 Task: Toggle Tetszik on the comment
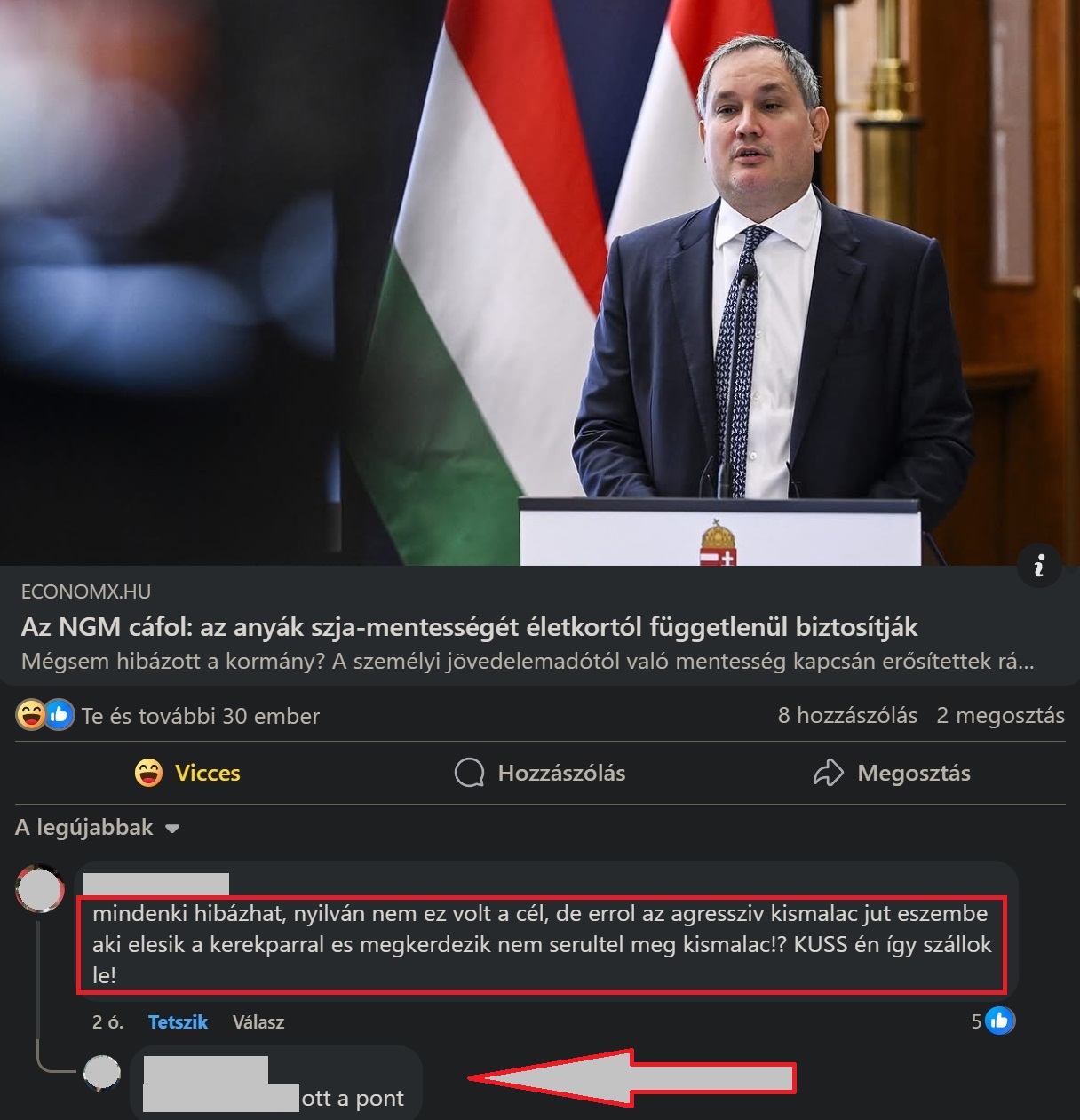(178, 1022)
